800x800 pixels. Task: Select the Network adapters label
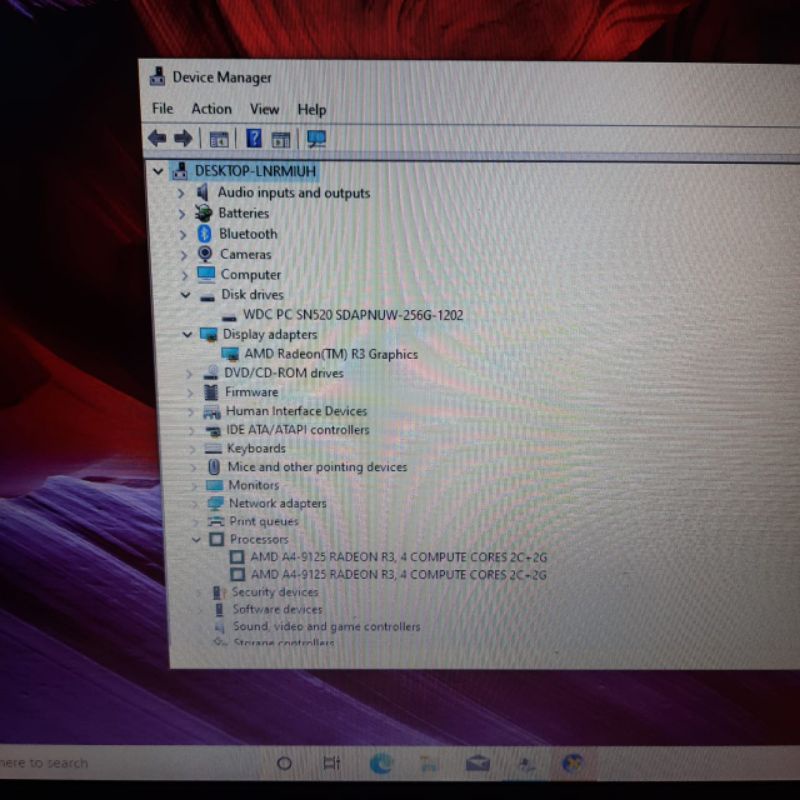click(278, 503)
